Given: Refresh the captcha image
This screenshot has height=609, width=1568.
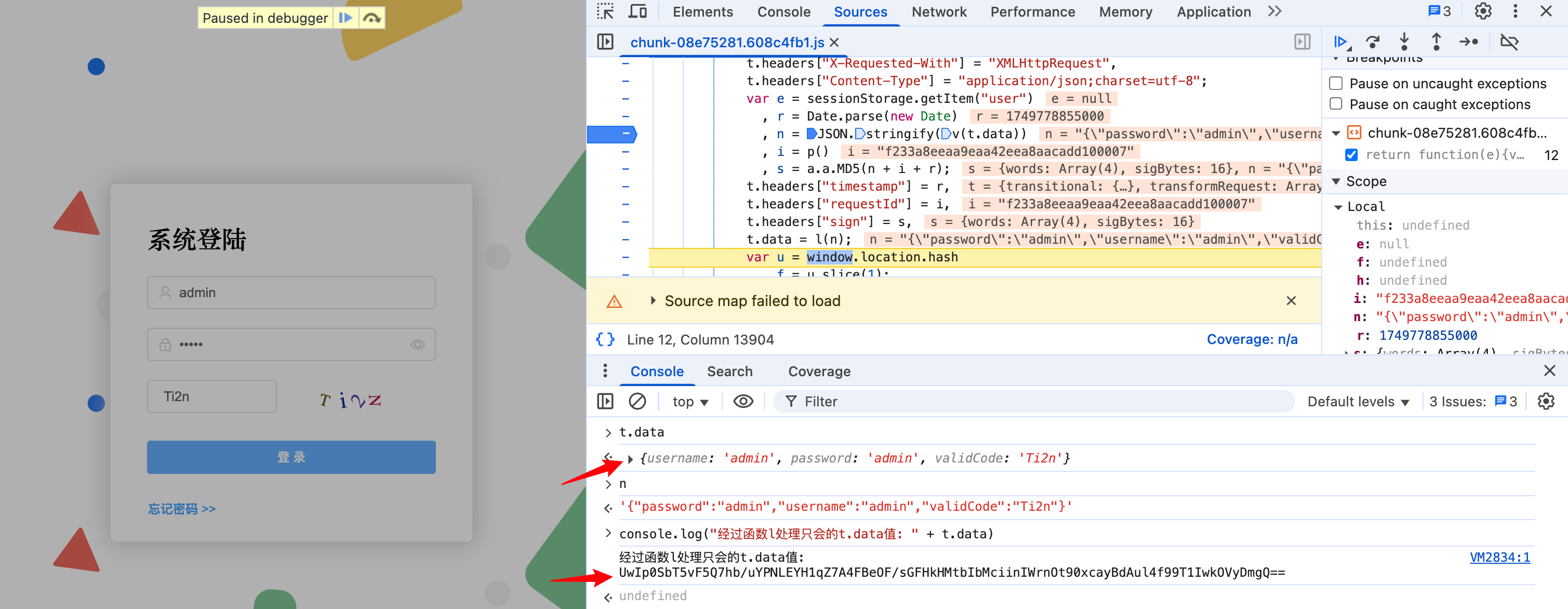Looking at the screenshot, I should 351,400.
